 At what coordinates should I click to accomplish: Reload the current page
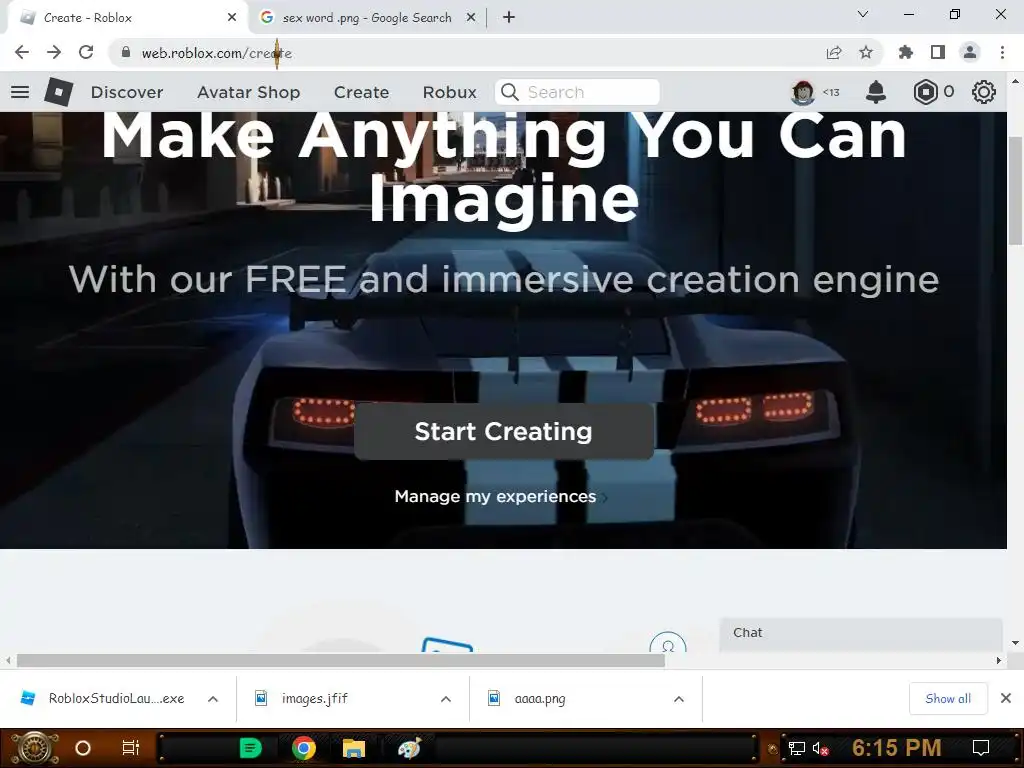(86, 52)
